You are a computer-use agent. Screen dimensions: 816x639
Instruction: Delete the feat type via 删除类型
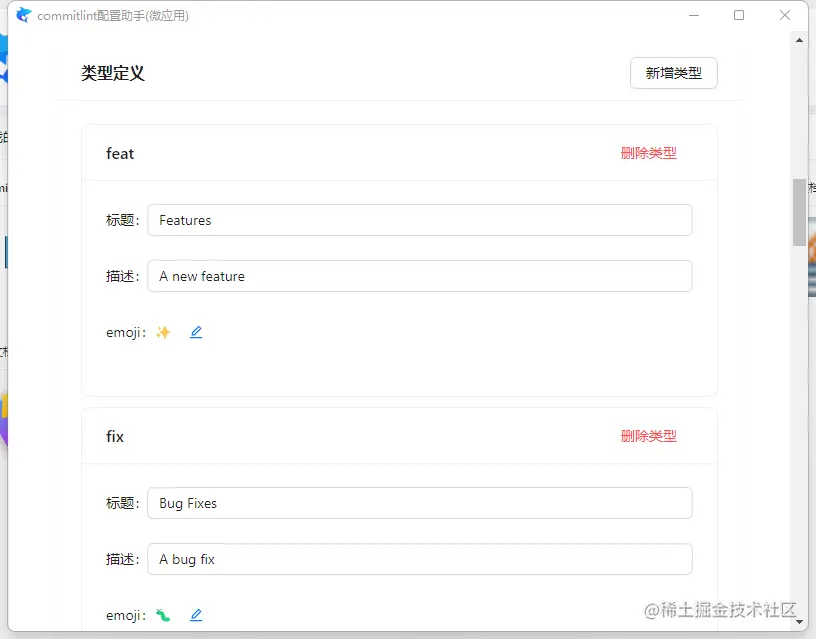[648, 153]
